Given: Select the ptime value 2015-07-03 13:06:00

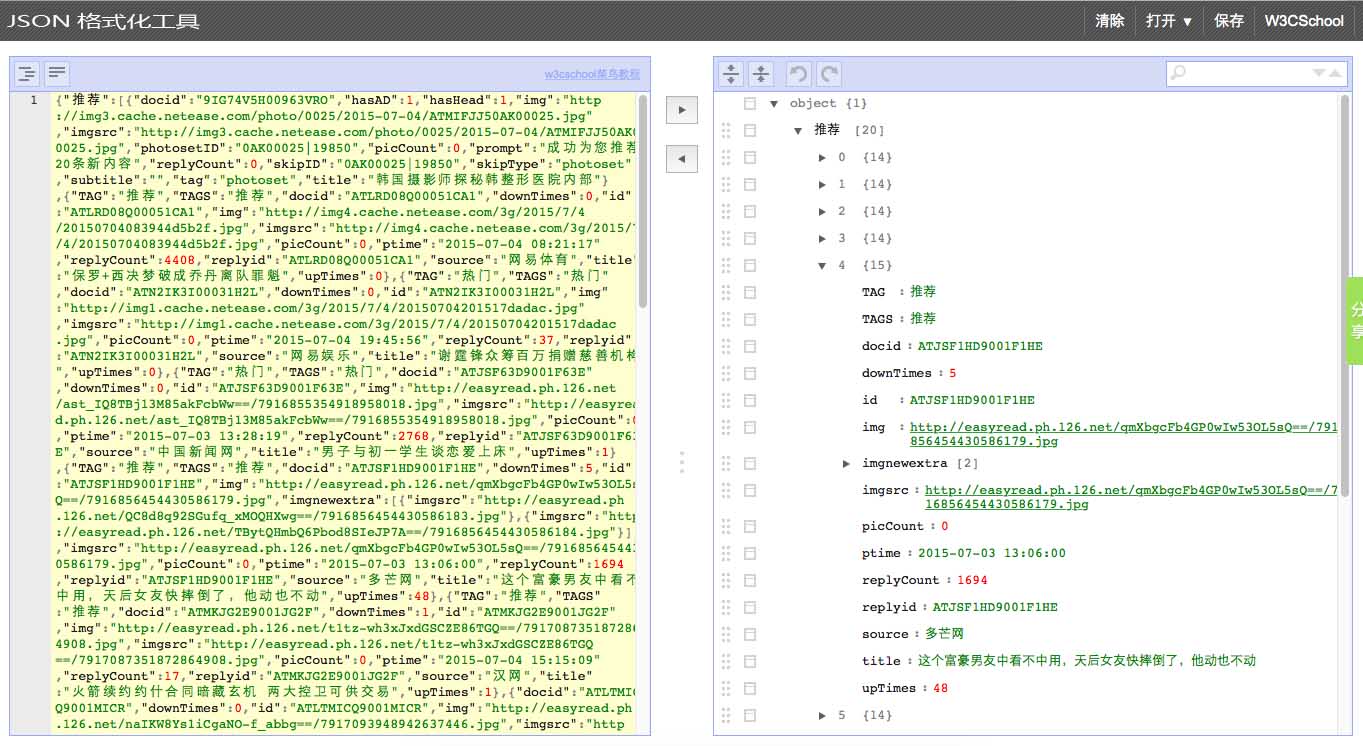Looking at the screenshot, I should pos(992,553).
